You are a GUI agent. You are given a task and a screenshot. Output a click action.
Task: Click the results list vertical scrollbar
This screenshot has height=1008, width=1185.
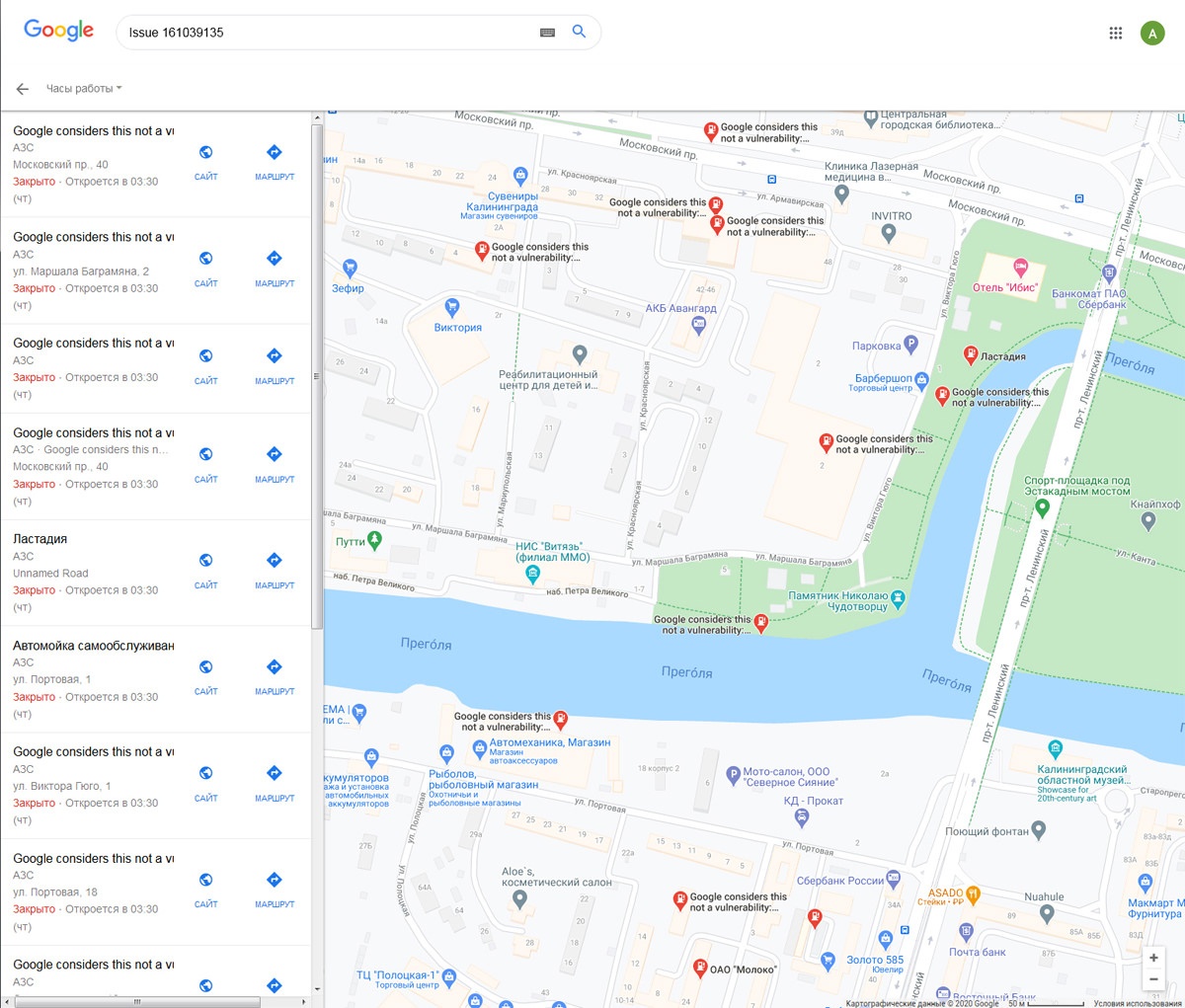point(317,375)
